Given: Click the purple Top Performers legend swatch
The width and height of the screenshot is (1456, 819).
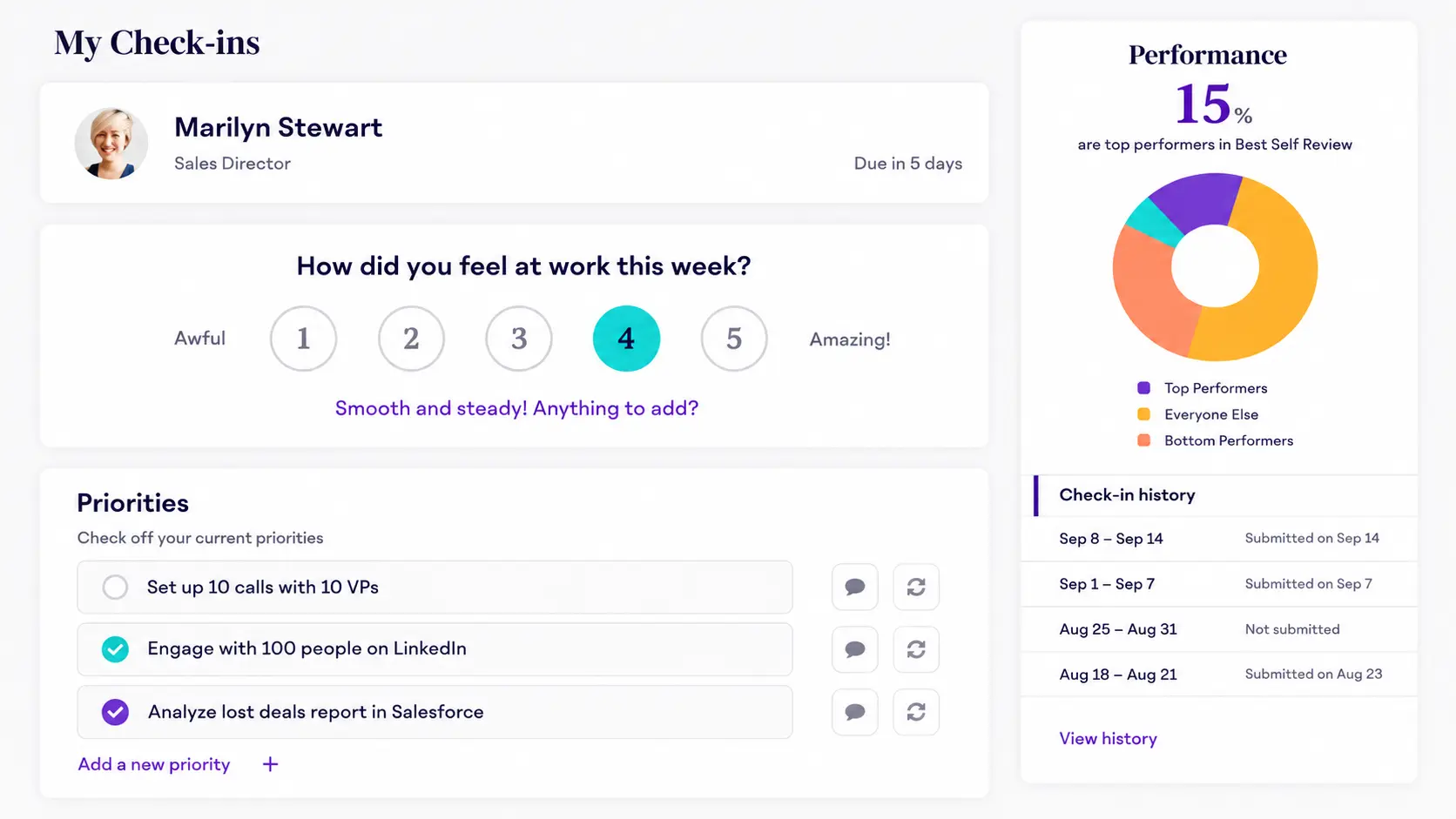Looking at the screenshot, I should (x=1144, y=388).
